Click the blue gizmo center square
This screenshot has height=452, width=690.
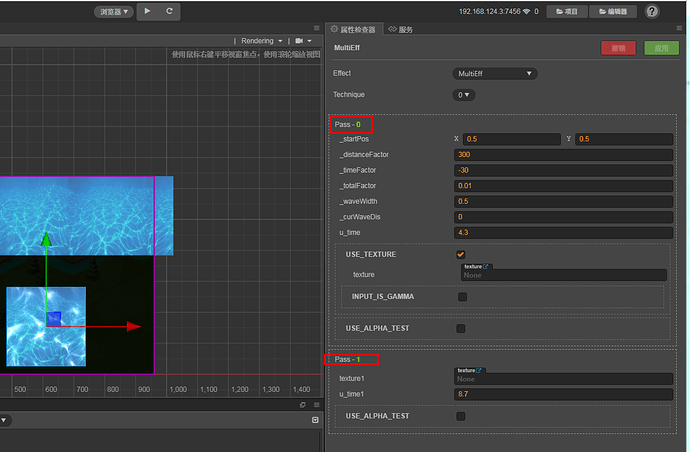[53, 319]
